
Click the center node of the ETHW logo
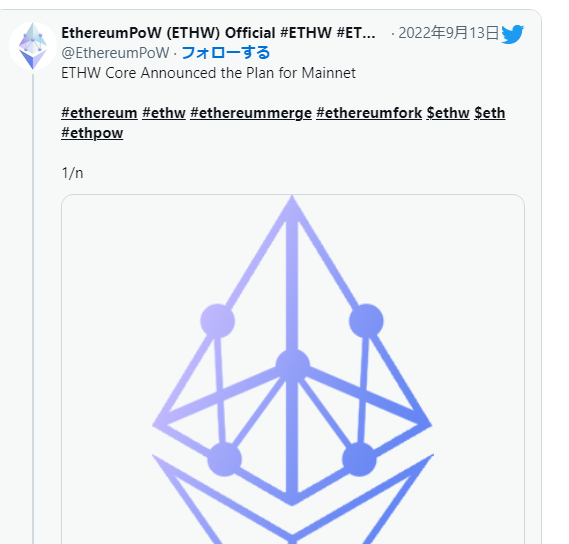pyautogui.click(x=292, y=365)
